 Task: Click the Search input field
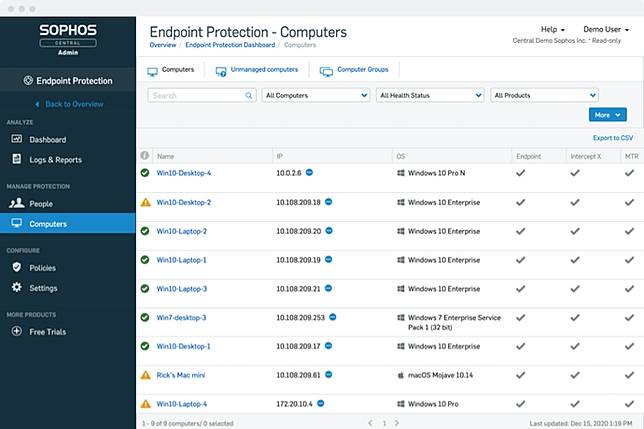(x=196, y=96)
